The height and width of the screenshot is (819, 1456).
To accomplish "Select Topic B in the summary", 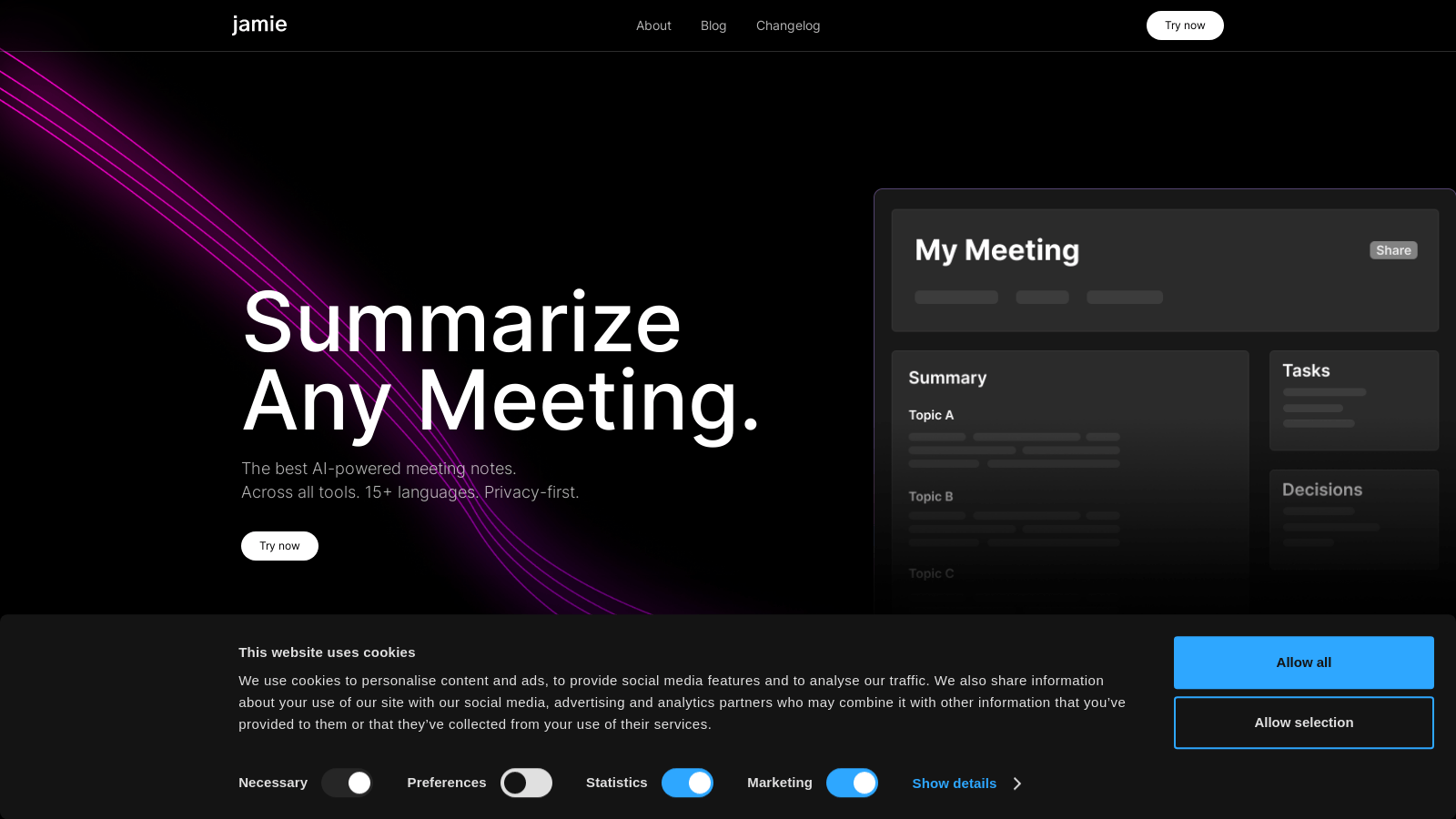I will click(x=931, y=497).
